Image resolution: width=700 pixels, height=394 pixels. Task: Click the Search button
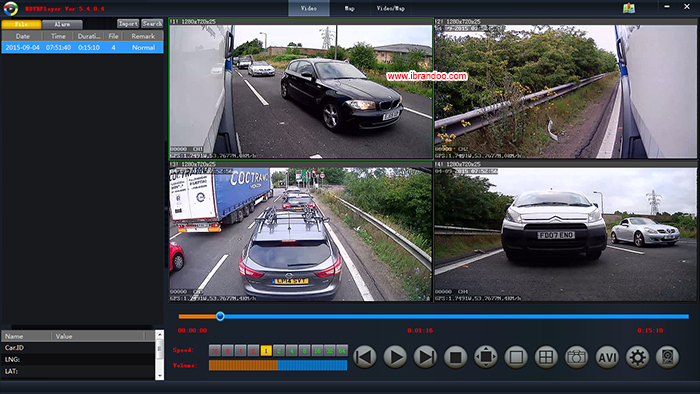[152, 24]
